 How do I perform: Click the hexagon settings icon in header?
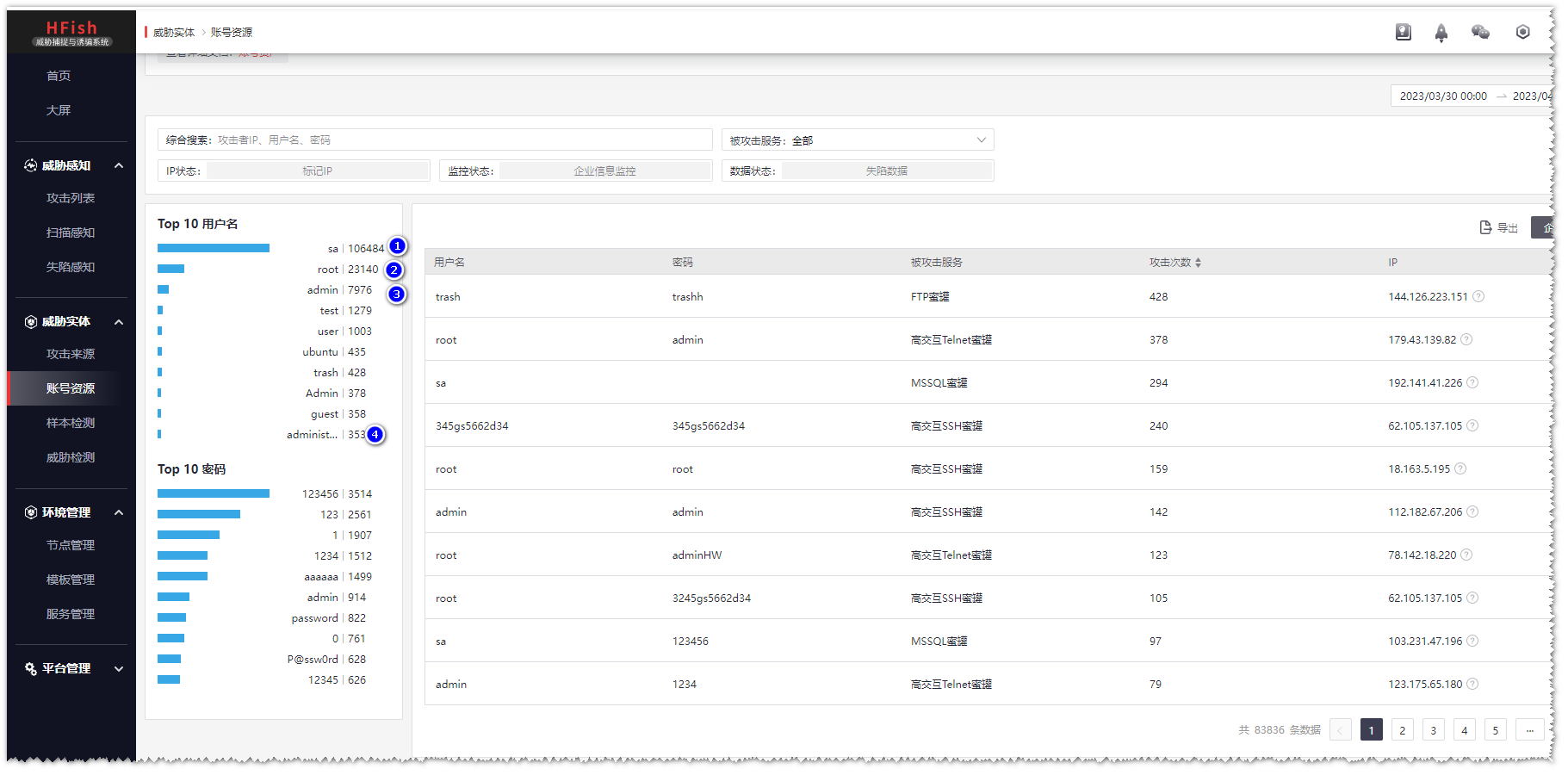[1522, 32]
